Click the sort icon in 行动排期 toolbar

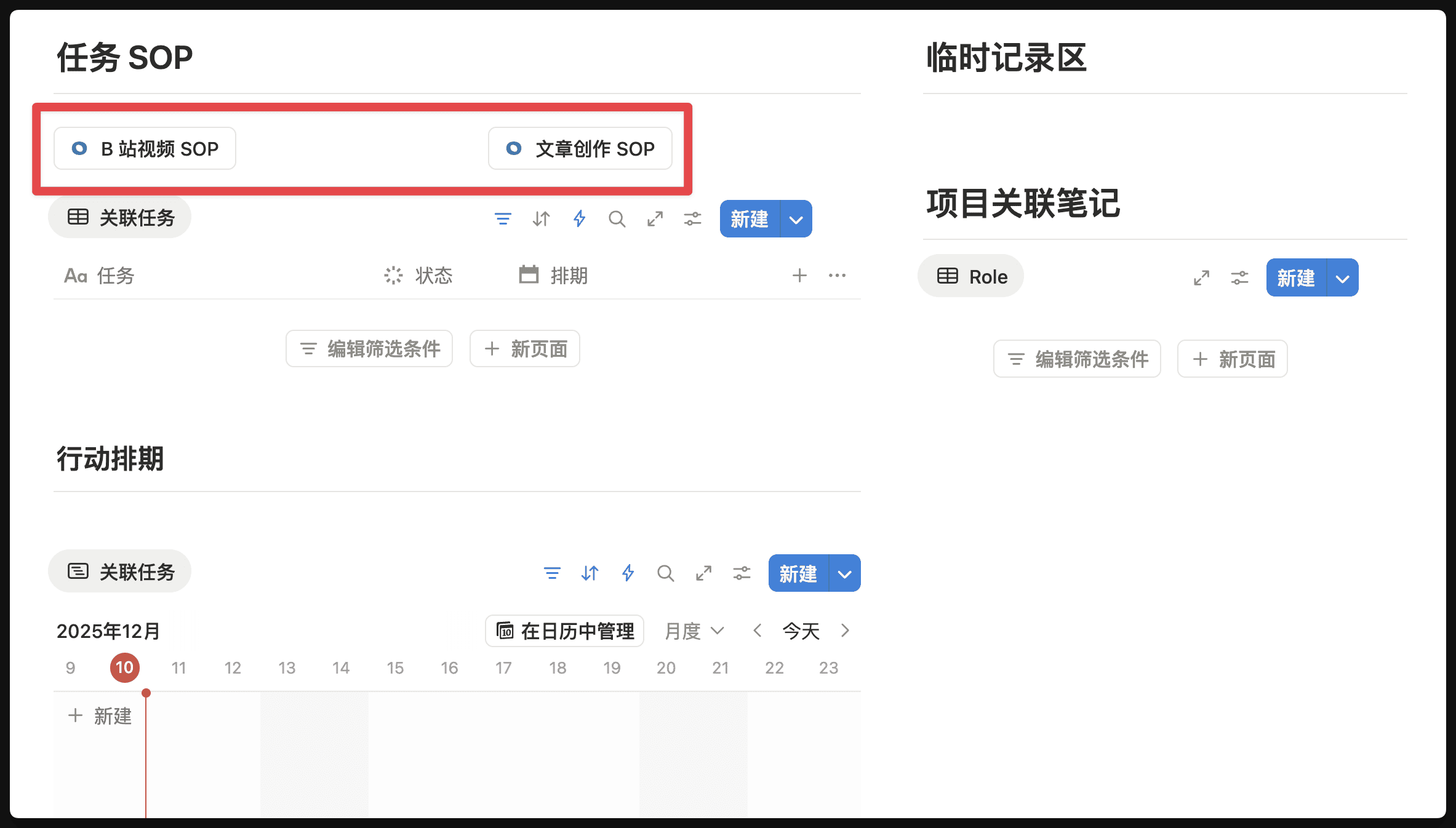(x=590, y=573)
